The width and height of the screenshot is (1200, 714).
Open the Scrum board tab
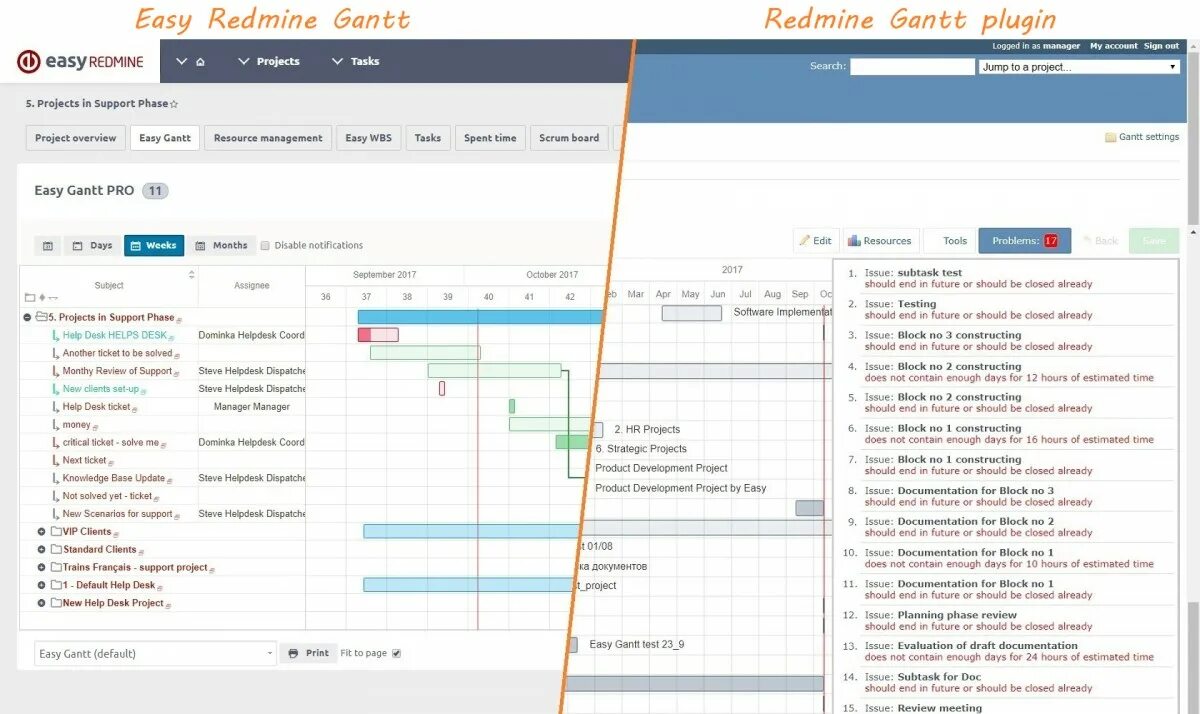569,138
